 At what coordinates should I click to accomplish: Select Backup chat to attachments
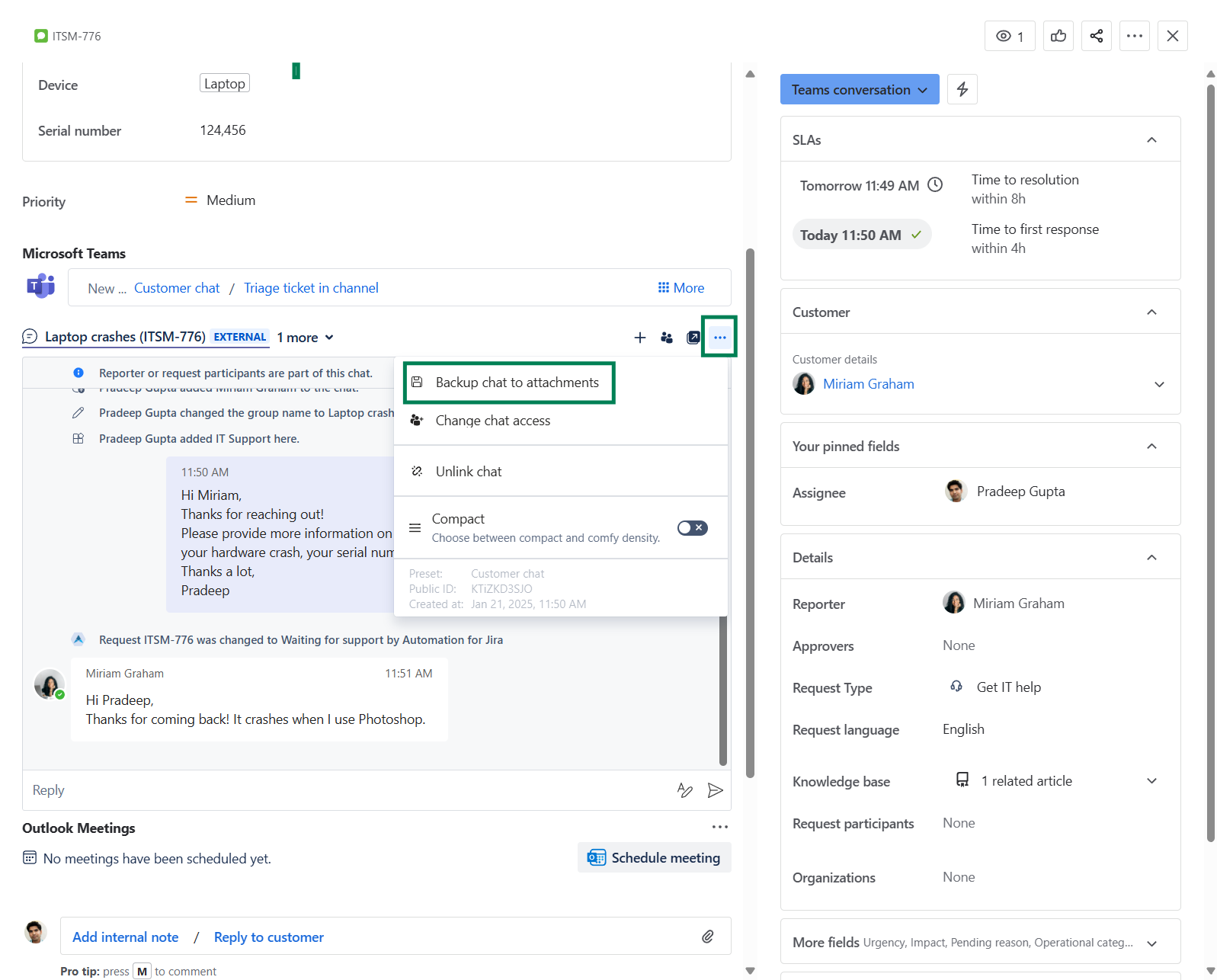517,383
